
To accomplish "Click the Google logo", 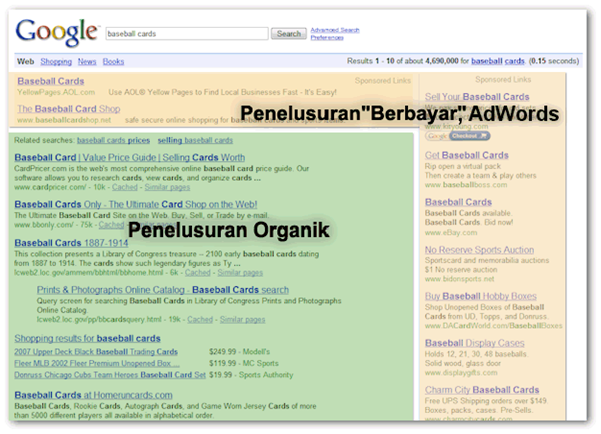I will [56, 32].
